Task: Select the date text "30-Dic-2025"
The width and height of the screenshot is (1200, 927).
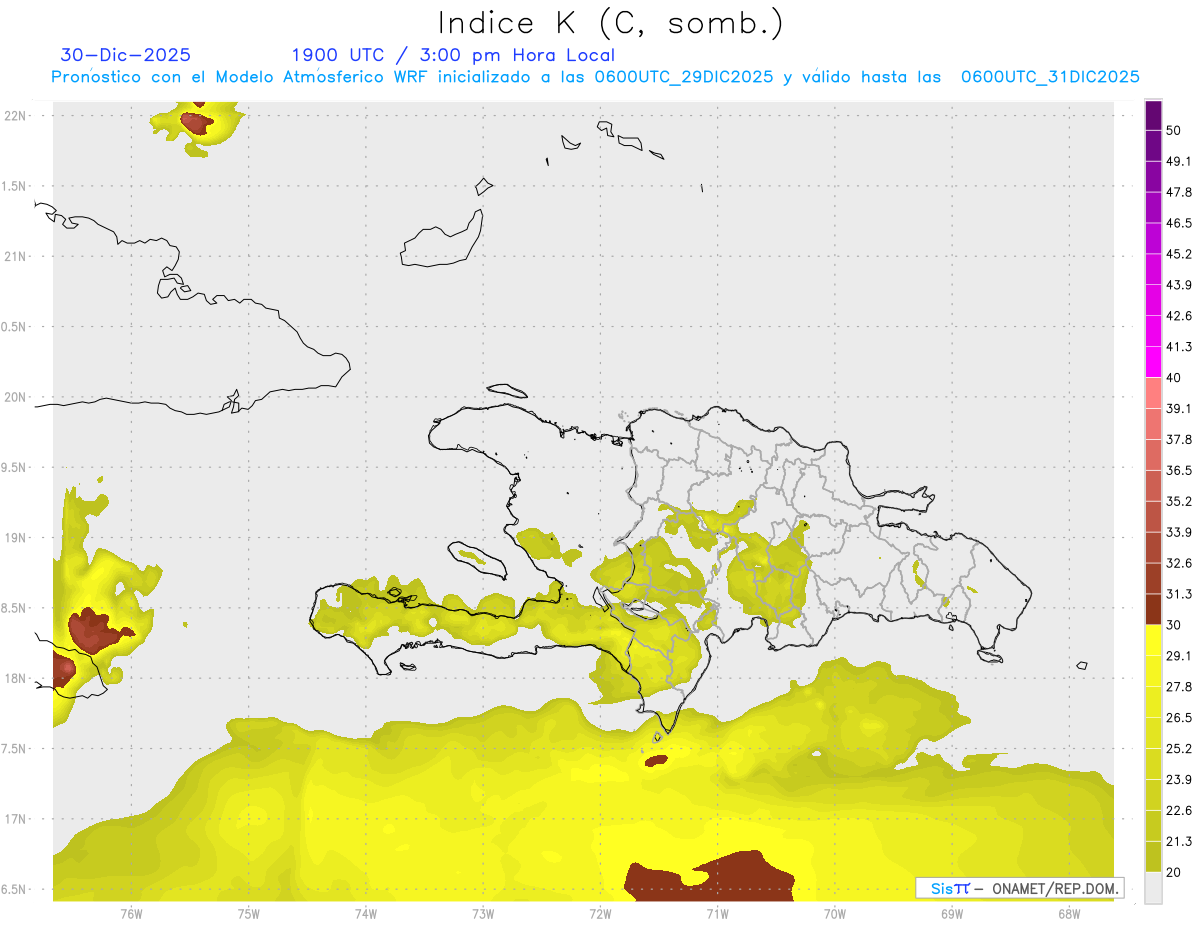Action: (126, 55)
